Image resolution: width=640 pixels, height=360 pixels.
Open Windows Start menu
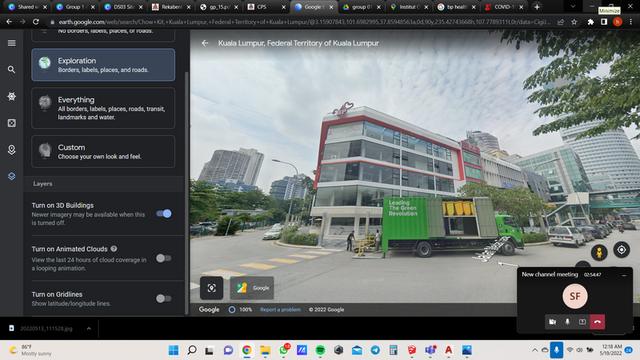coord(173,350)
